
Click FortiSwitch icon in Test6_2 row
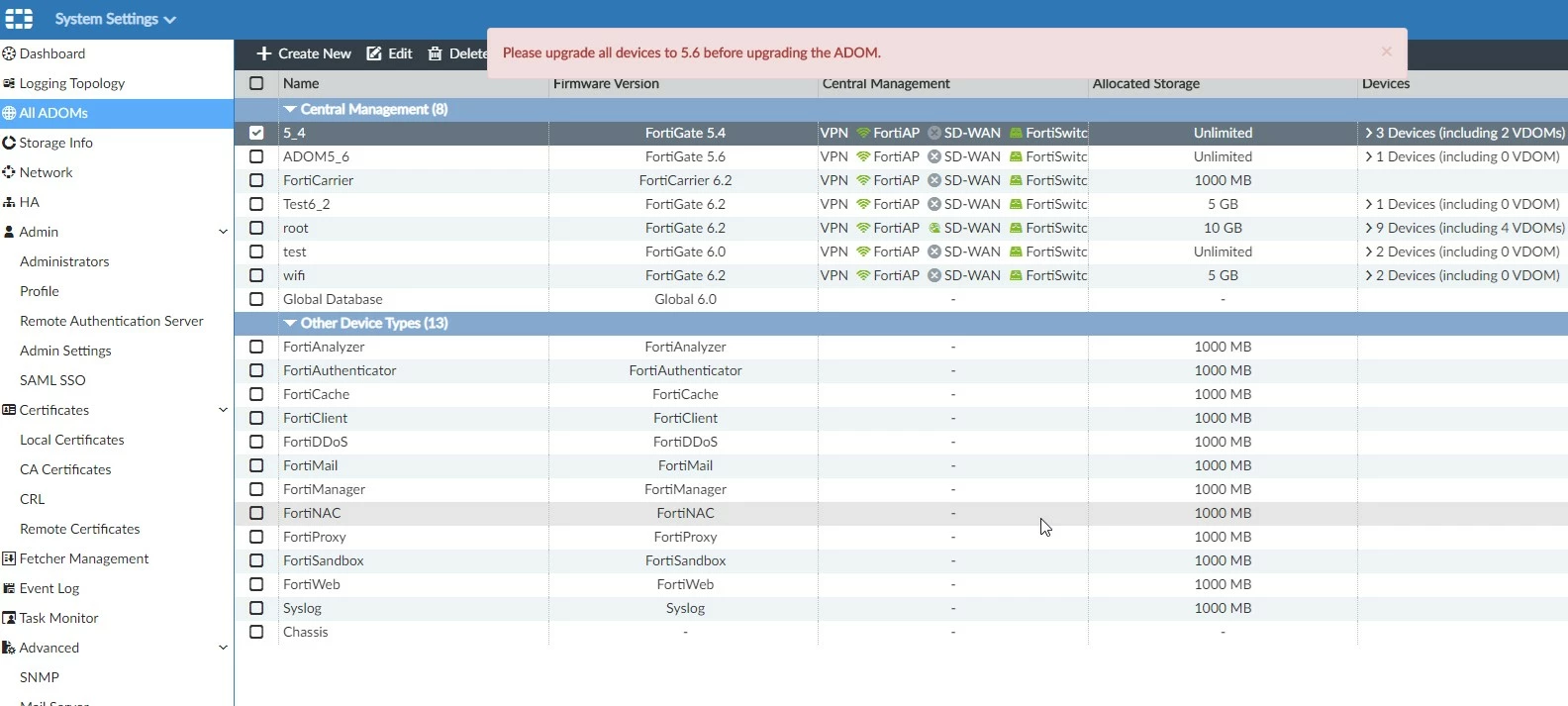(1016, 204)
